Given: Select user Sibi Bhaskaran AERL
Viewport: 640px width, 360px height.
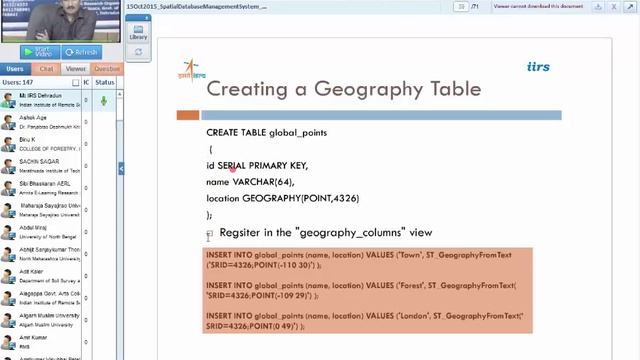Looking at the screenshot, I should [41, 188].
